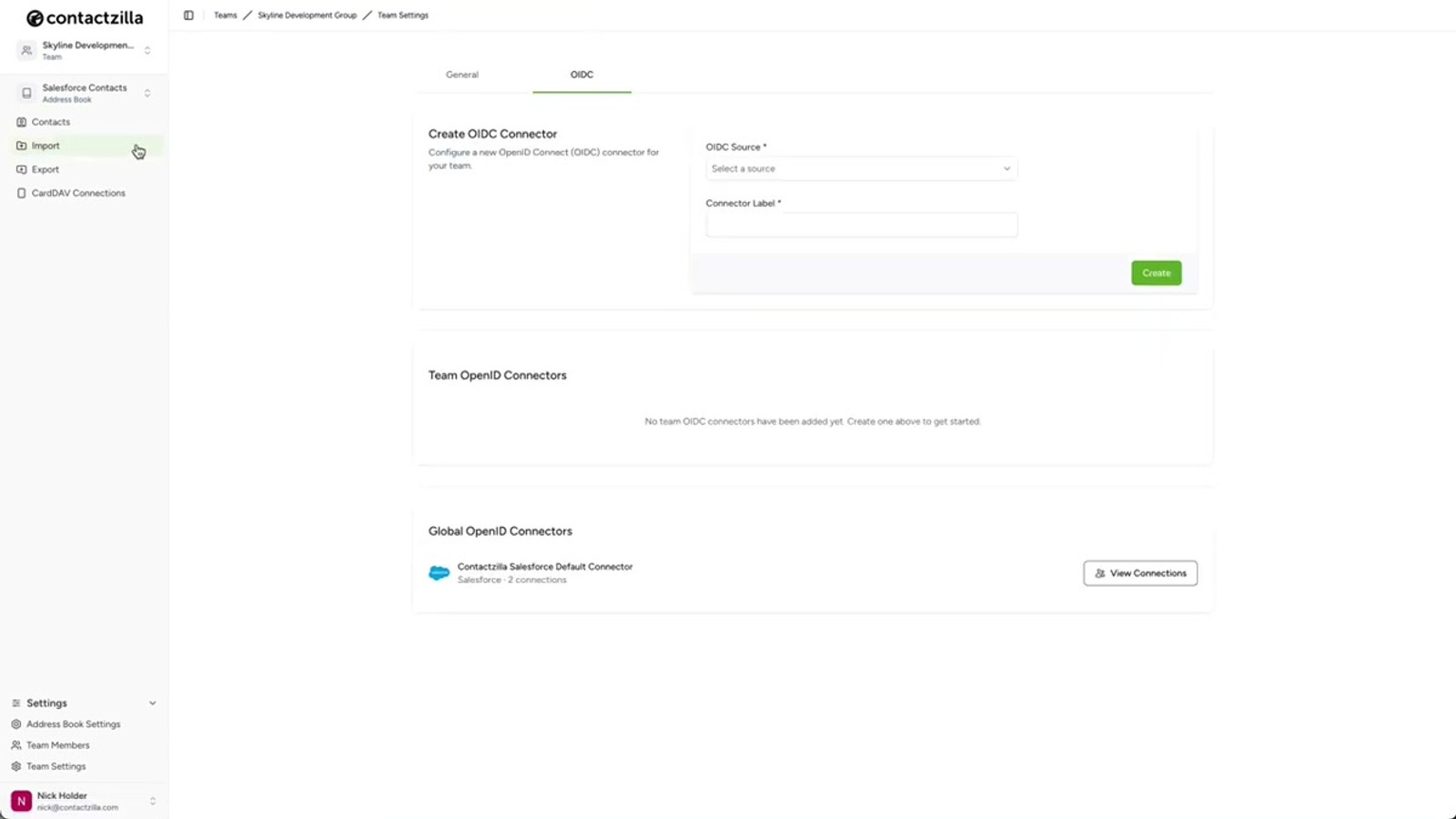Viewport: 1456px width, 819px height.
Task: Focus the Connector Label input field
Action: (861, 225)
